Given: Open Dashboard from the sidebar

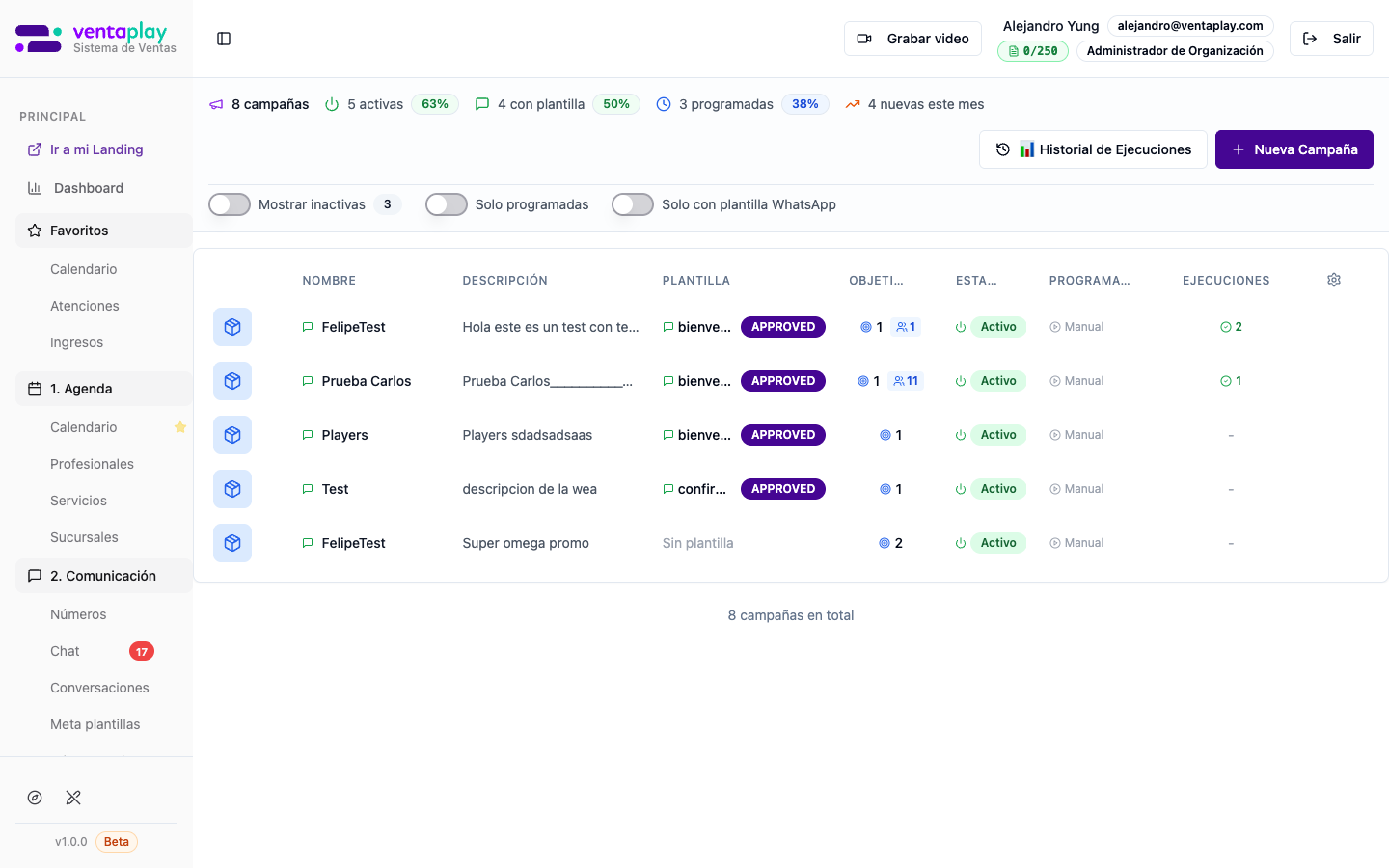Looking at the screenshot, I should (x=88, y=188).
